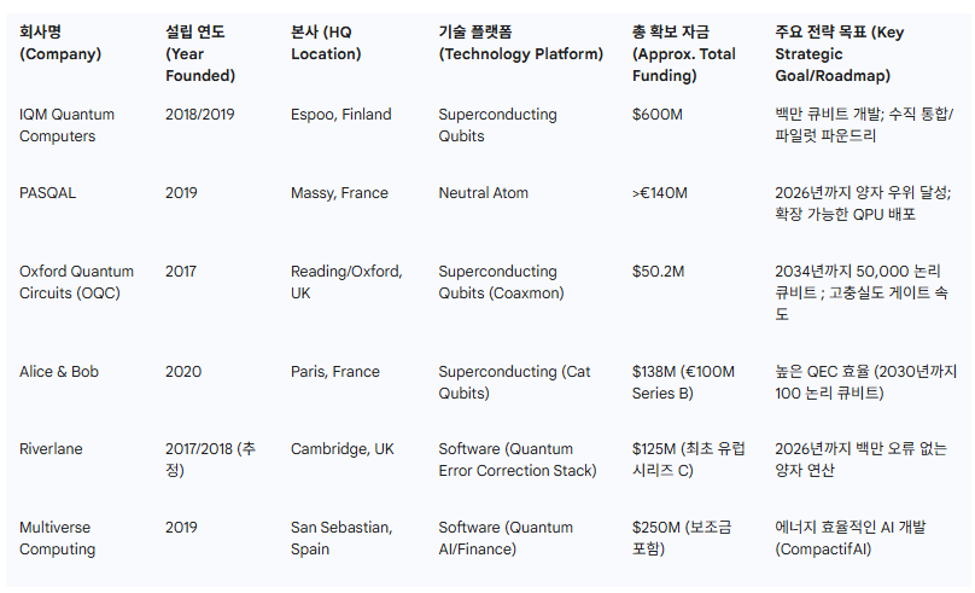
Task: Click the HQ Location column header
Action: [x=326, y=43]
